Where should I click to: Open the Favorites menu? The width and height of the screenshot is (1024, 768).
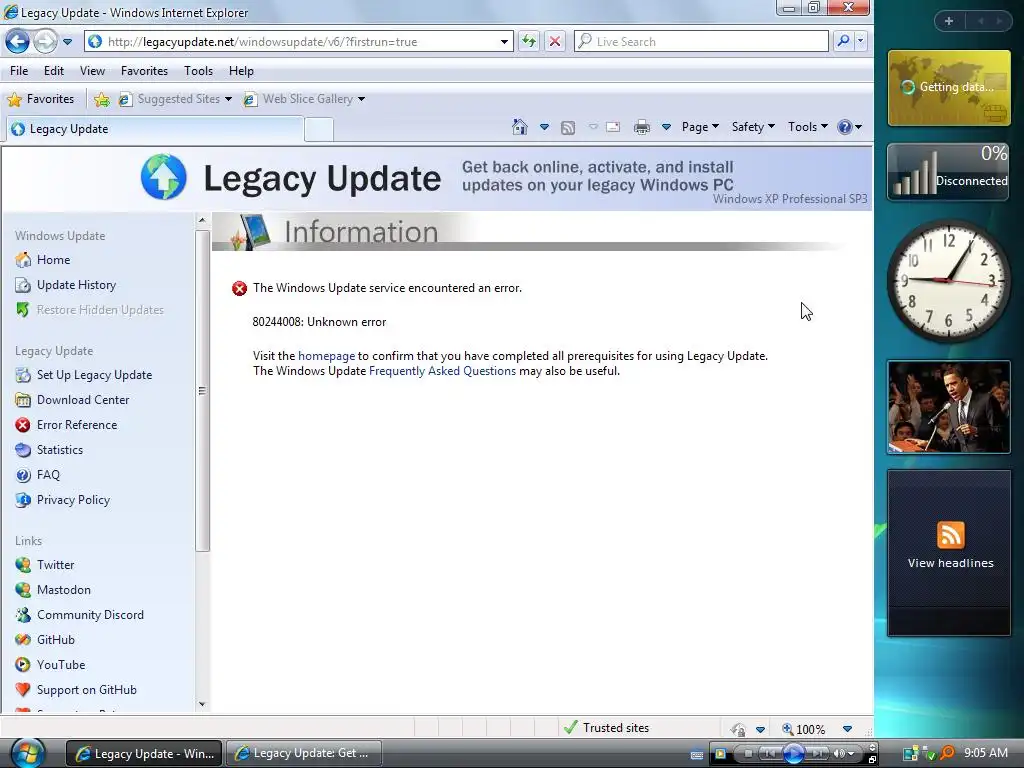(144, 71)
